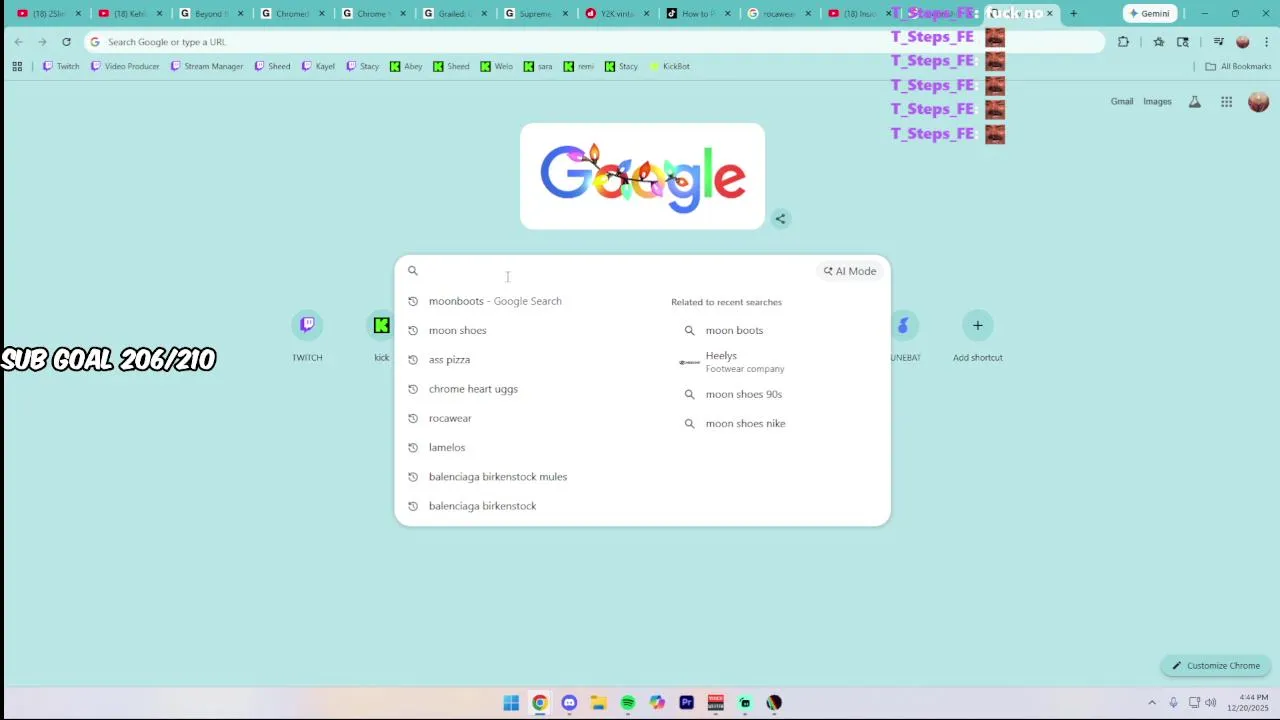Click the microphone icon in system tray
This screenshot has height=720, width=1280.
pos(1173,703)
